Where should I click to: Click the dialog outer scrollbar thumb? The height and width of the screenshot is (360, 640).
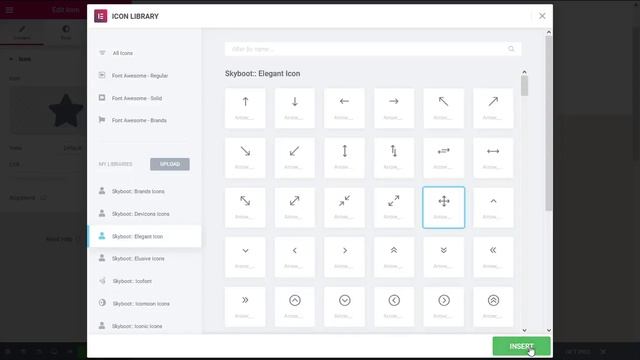[549, 123]
